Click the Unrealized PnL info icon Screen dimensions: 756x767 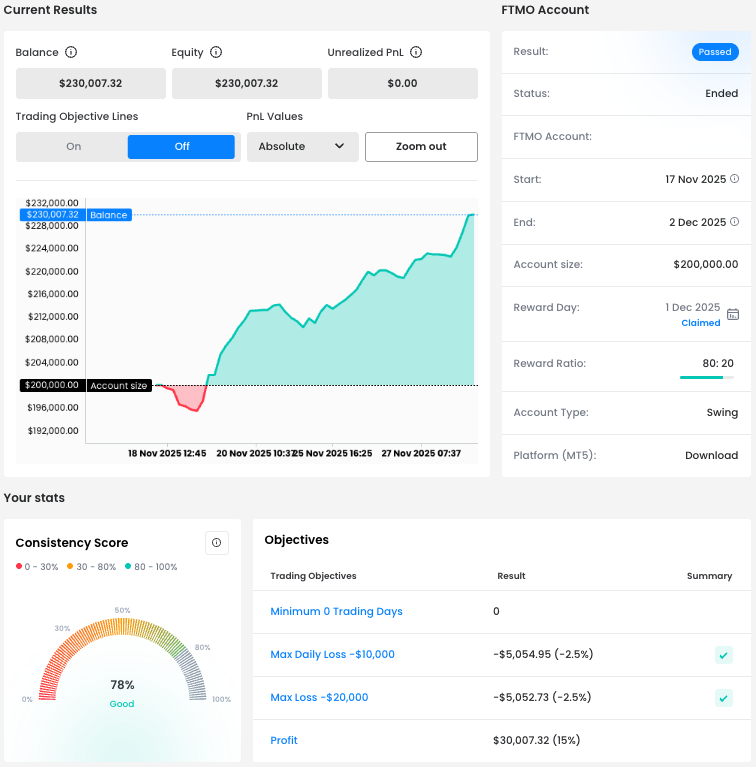pyautogui.click(x=416, y=53)
